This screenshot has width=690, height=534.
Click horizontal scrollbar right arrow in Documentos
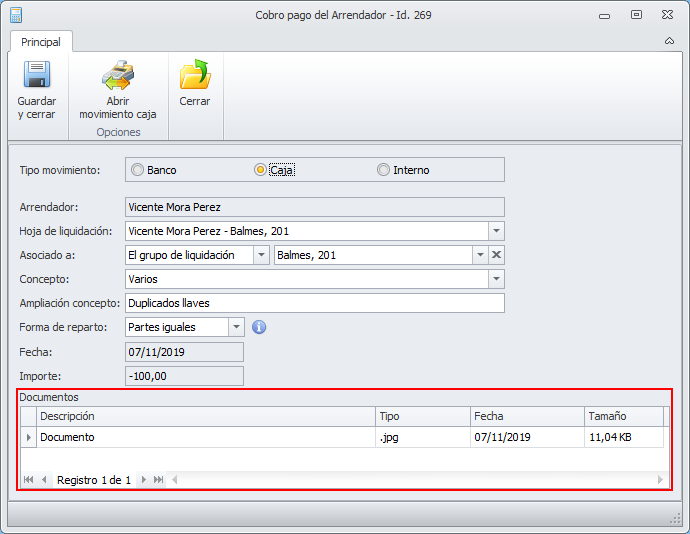tap(660, 479)
